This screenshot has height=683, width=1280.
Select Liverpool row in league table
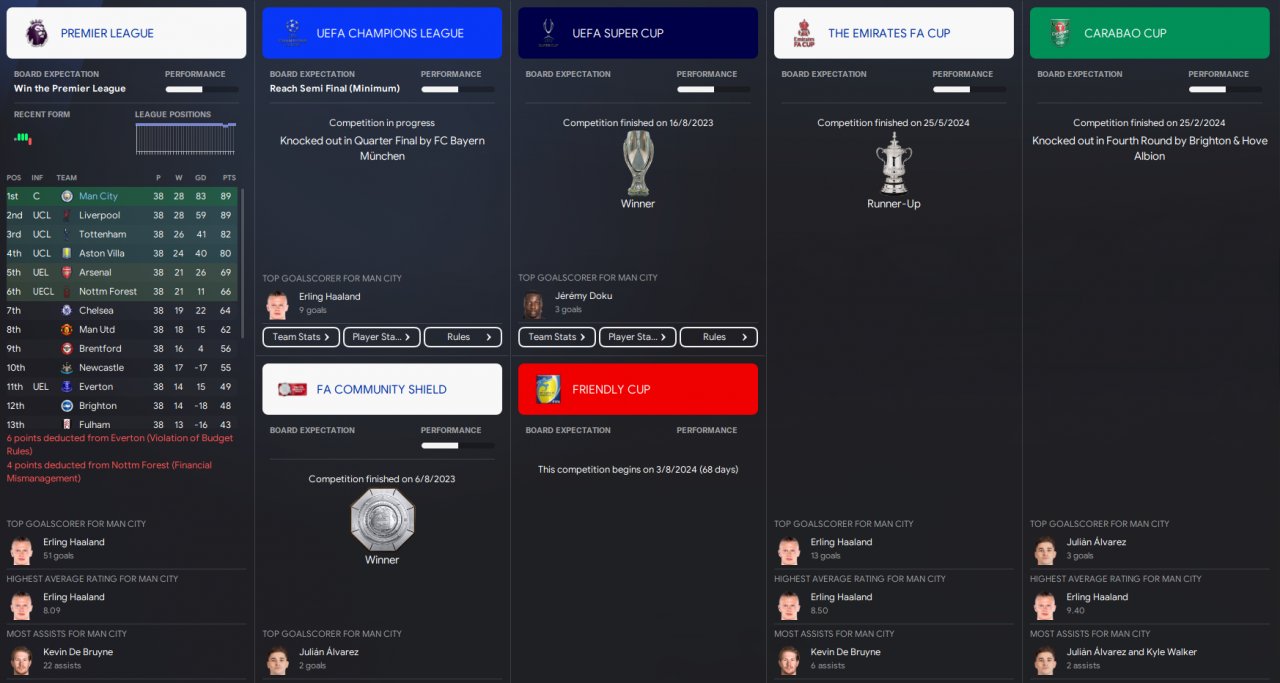pos(122,215)
